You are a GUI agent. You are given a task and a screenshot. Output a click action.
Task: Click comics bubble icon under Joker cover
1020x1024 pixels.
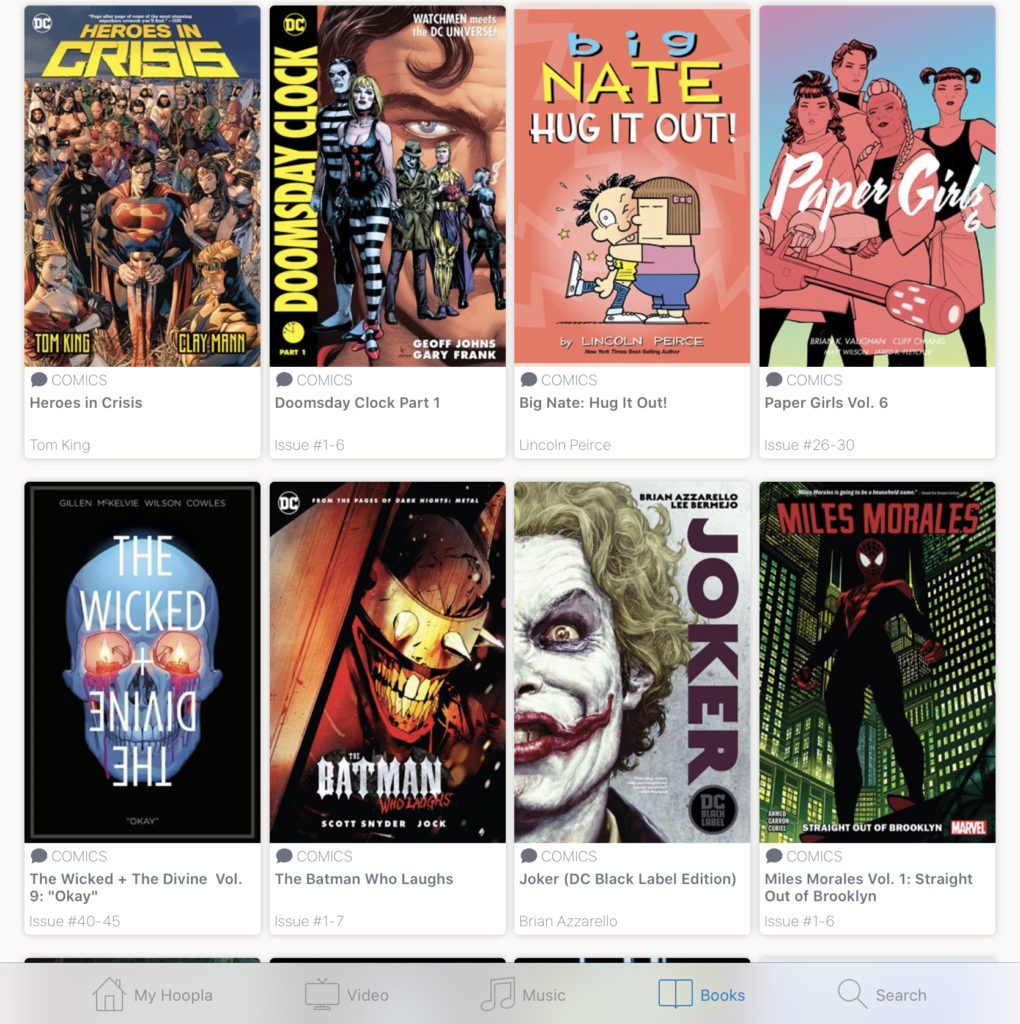coord(528,856)
